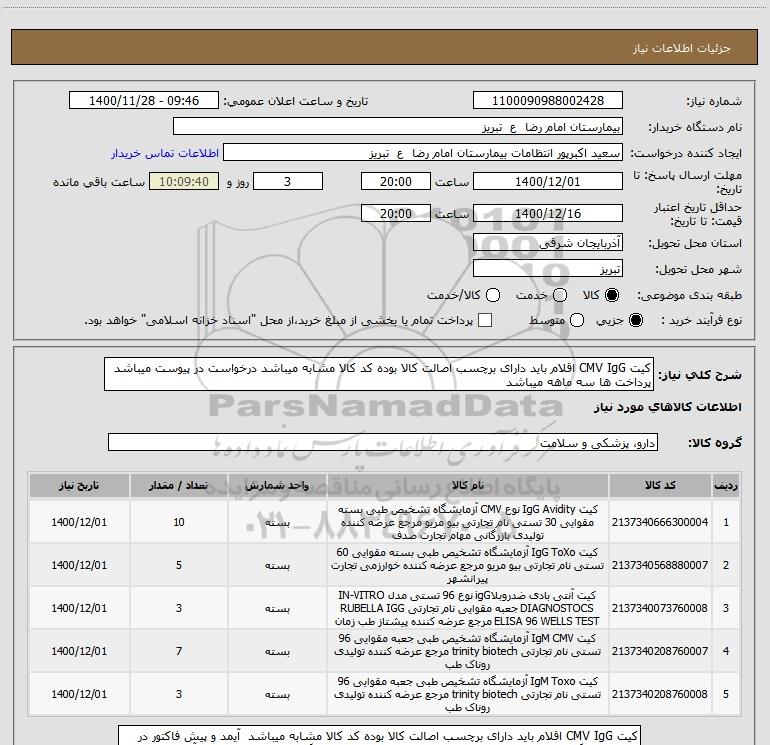The image size is (770, 745).
Task: Select product code 2137340568880007
Action: coord(660,565)
